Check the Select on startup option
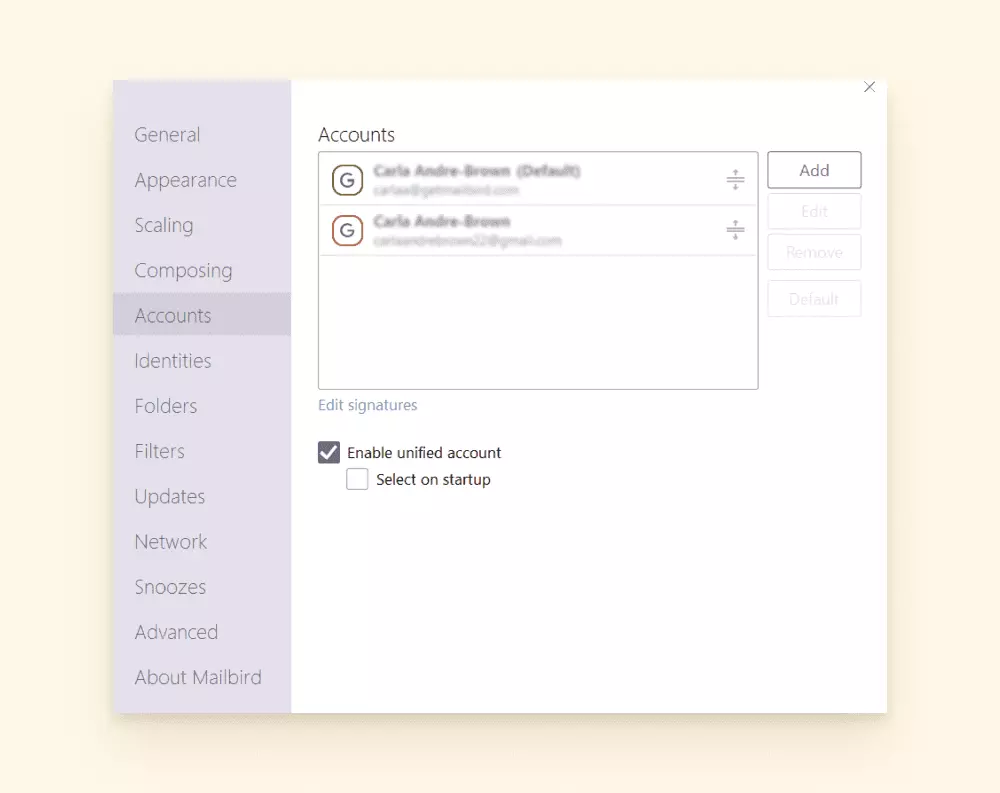 [x=357, y=480]
